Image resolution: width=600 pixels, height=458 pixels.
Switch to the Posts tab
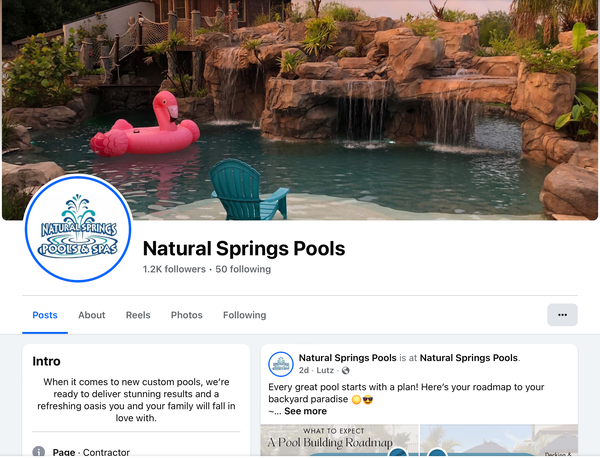(x=45, y=315)
